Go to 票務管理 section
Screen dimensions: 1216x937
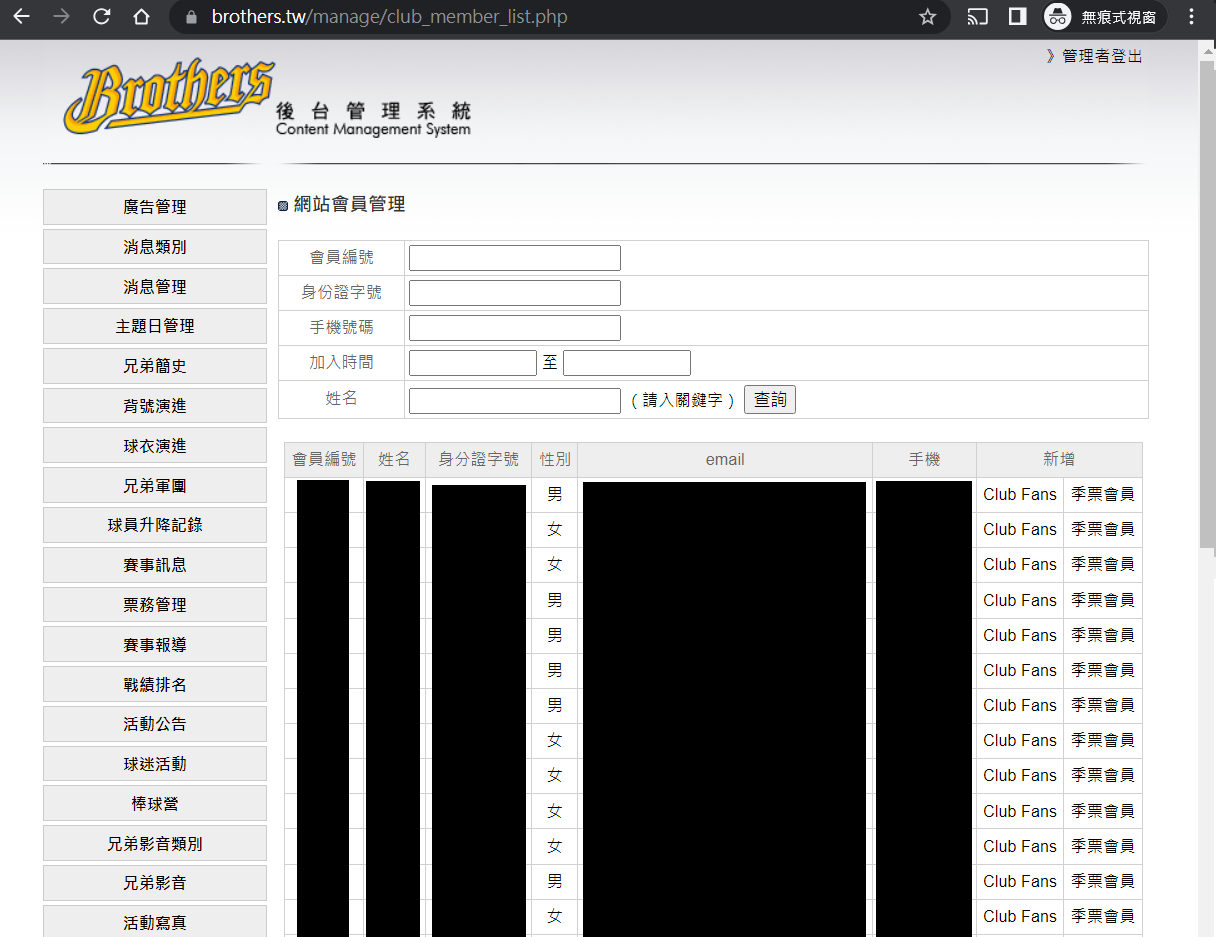(155, 605)
